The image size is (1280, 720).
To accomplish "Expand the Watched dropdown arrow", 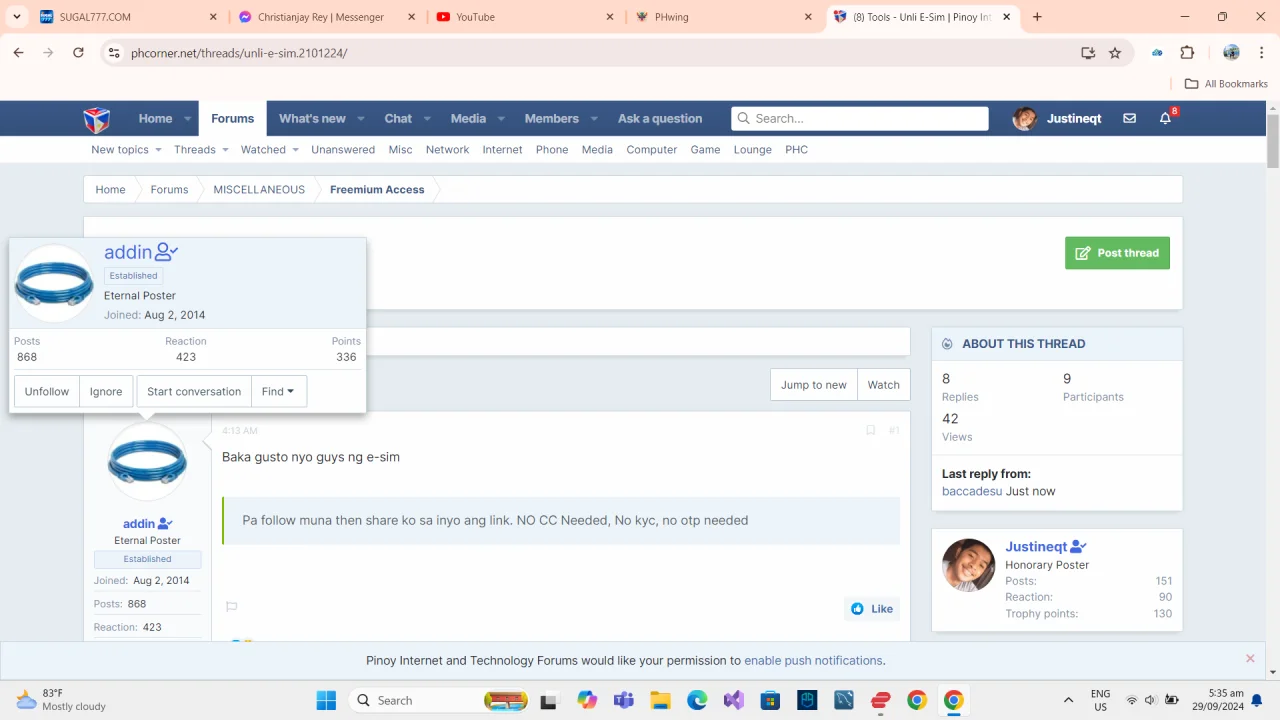I will coord(295,150).
